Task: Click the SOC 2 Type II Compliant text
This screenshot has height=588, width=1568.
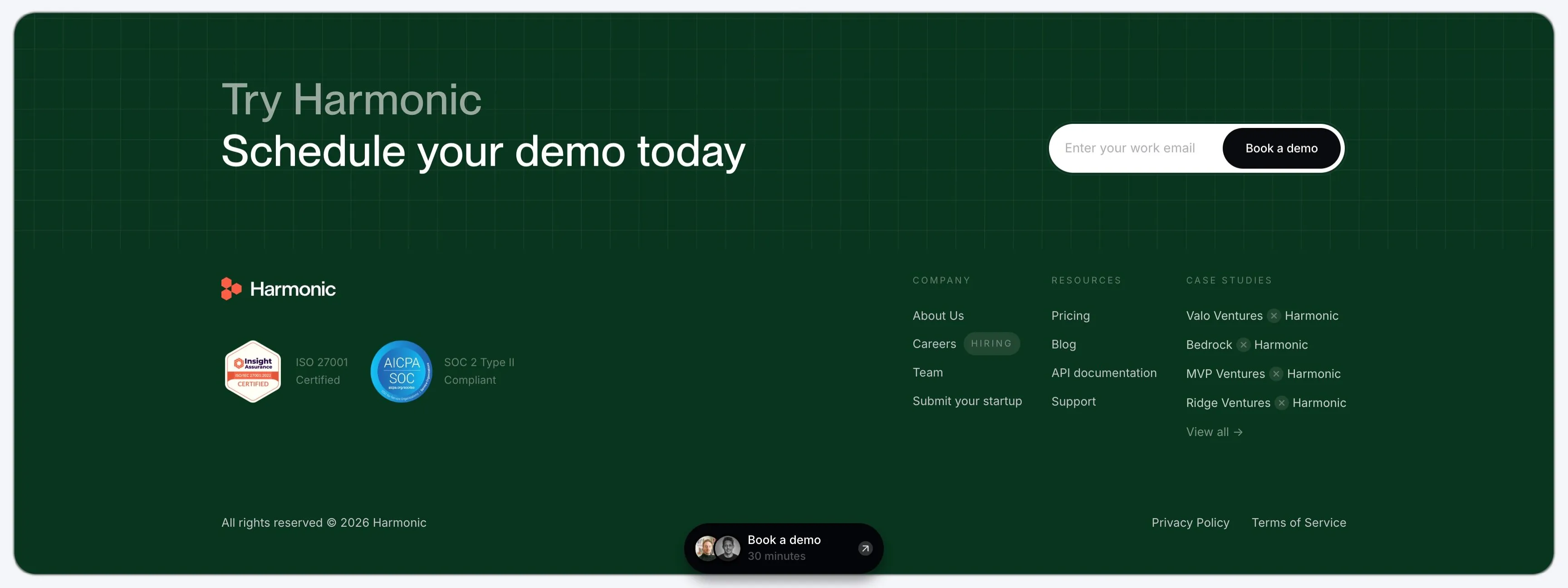Action: pos(479,371)
